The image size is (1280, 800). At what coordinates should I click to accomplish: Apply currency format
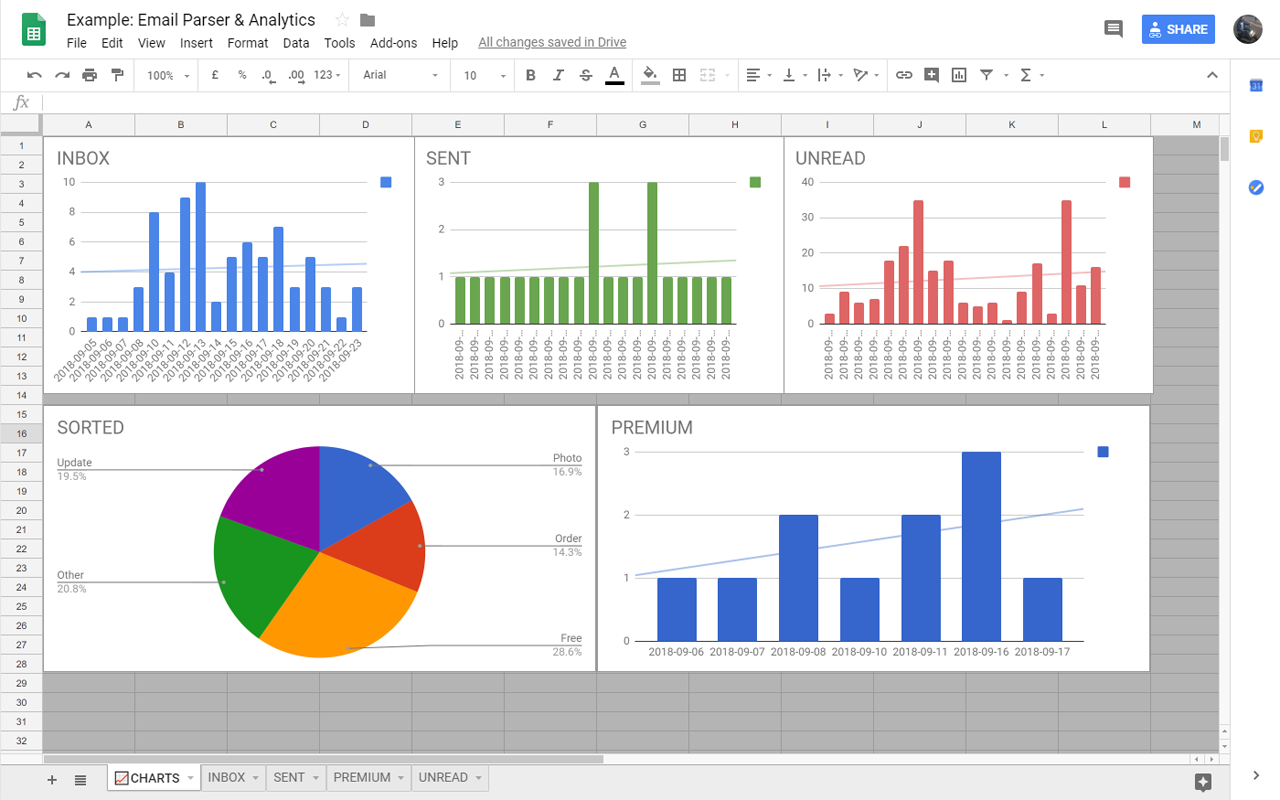coord(214,75)
